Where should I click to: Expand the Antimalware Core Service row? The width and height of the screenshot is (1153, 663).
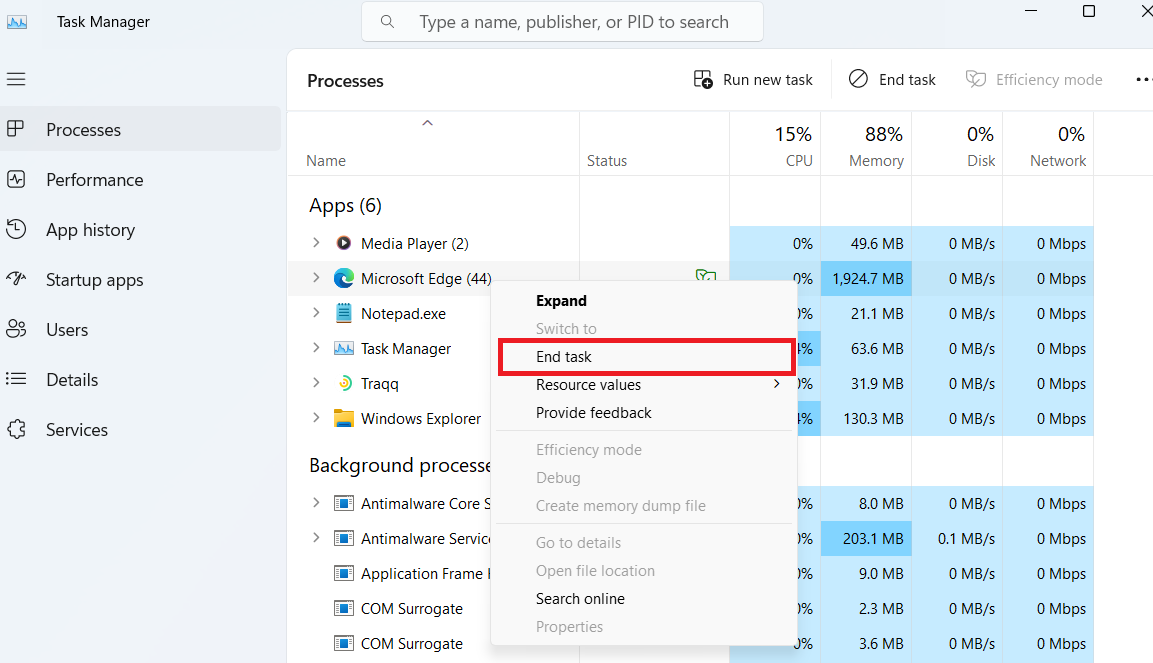tap(316, 503)
